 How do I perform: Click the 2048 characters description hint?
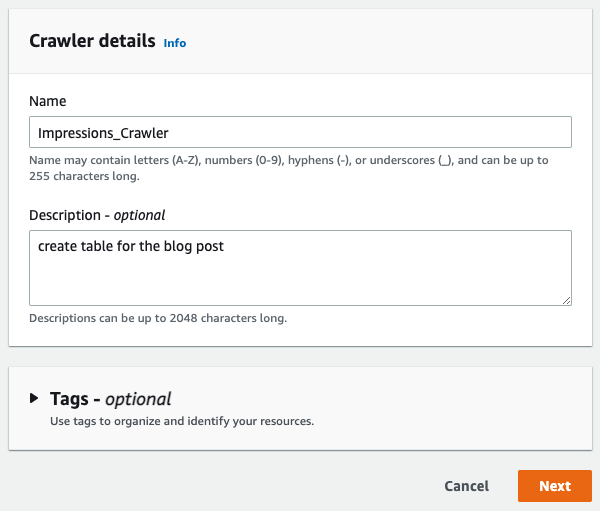(158, 318)
